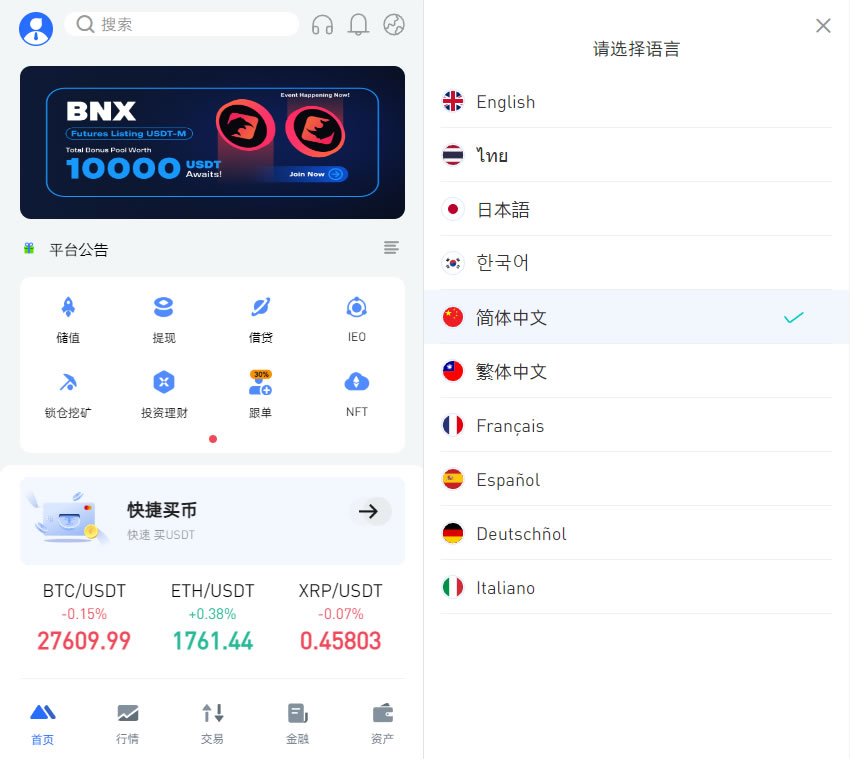Image resolution: width=850 pixels, height=759 pixels.
Task: Close the language selection panel
Action: point(823,25)
